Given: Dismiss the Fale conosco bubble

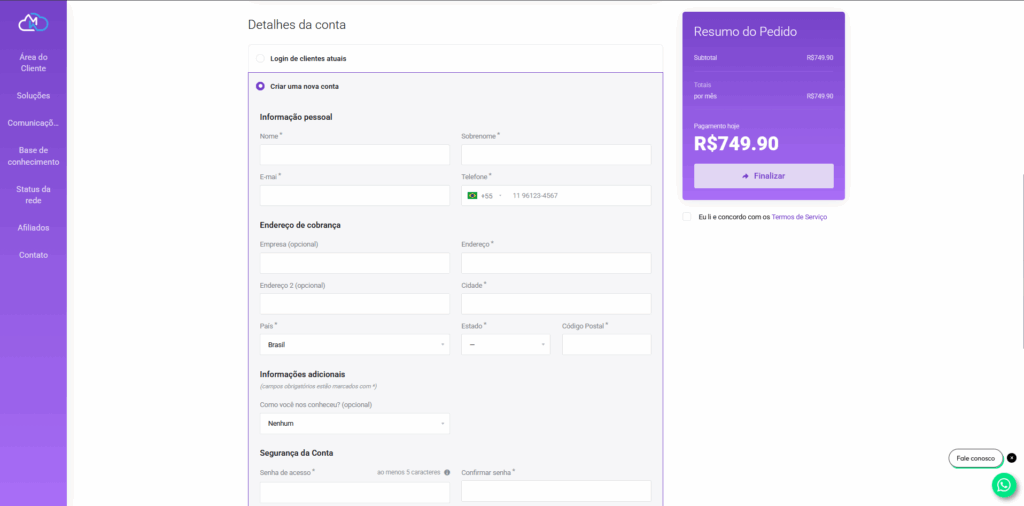Looking at the screenshot, I should pos(1011,458).
